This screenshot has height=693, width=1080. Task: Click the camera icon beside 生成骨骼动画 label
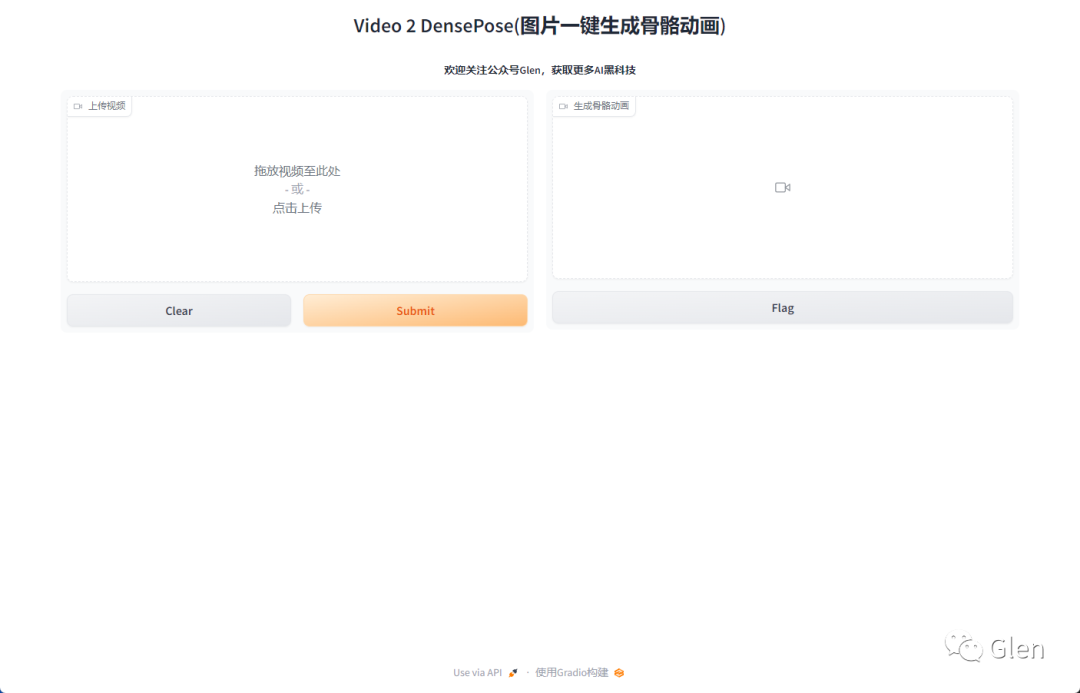click(x=563, y=105)
